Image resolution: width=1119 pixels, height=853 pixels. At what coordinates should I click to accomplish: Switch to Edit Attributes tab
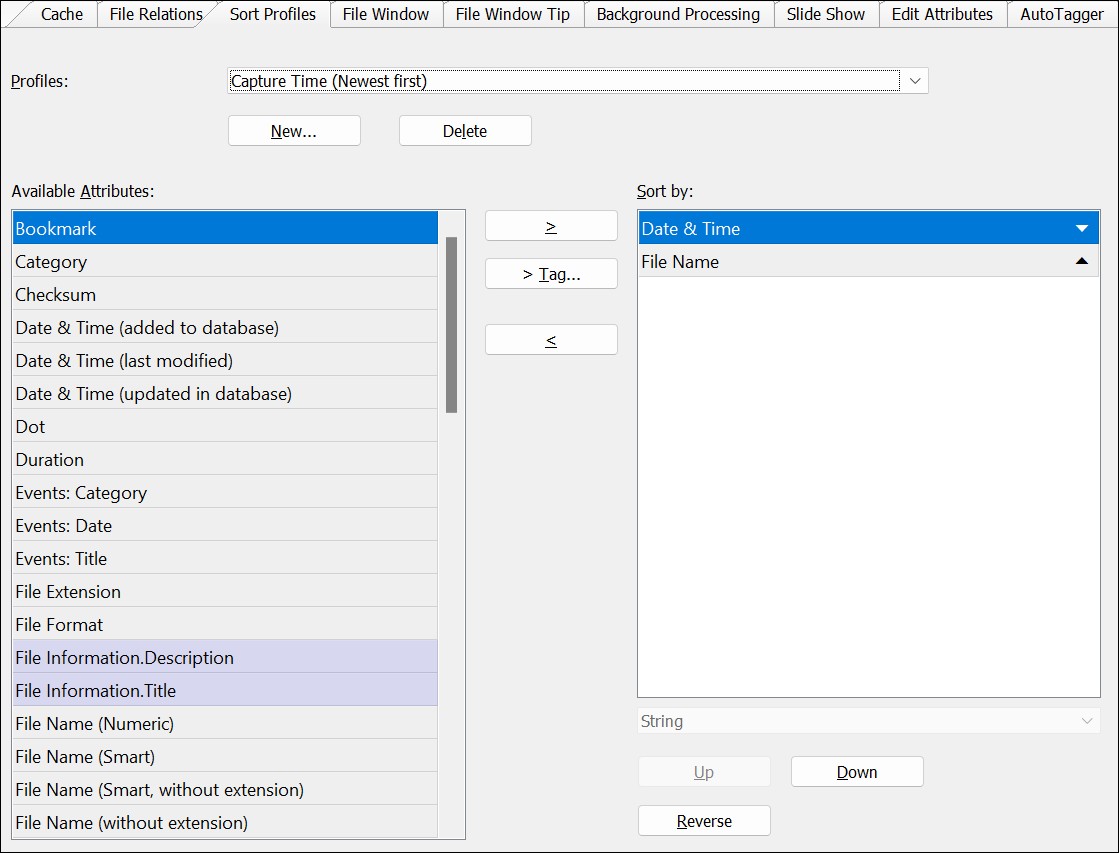pyautogui.click(x=942, y=14)
